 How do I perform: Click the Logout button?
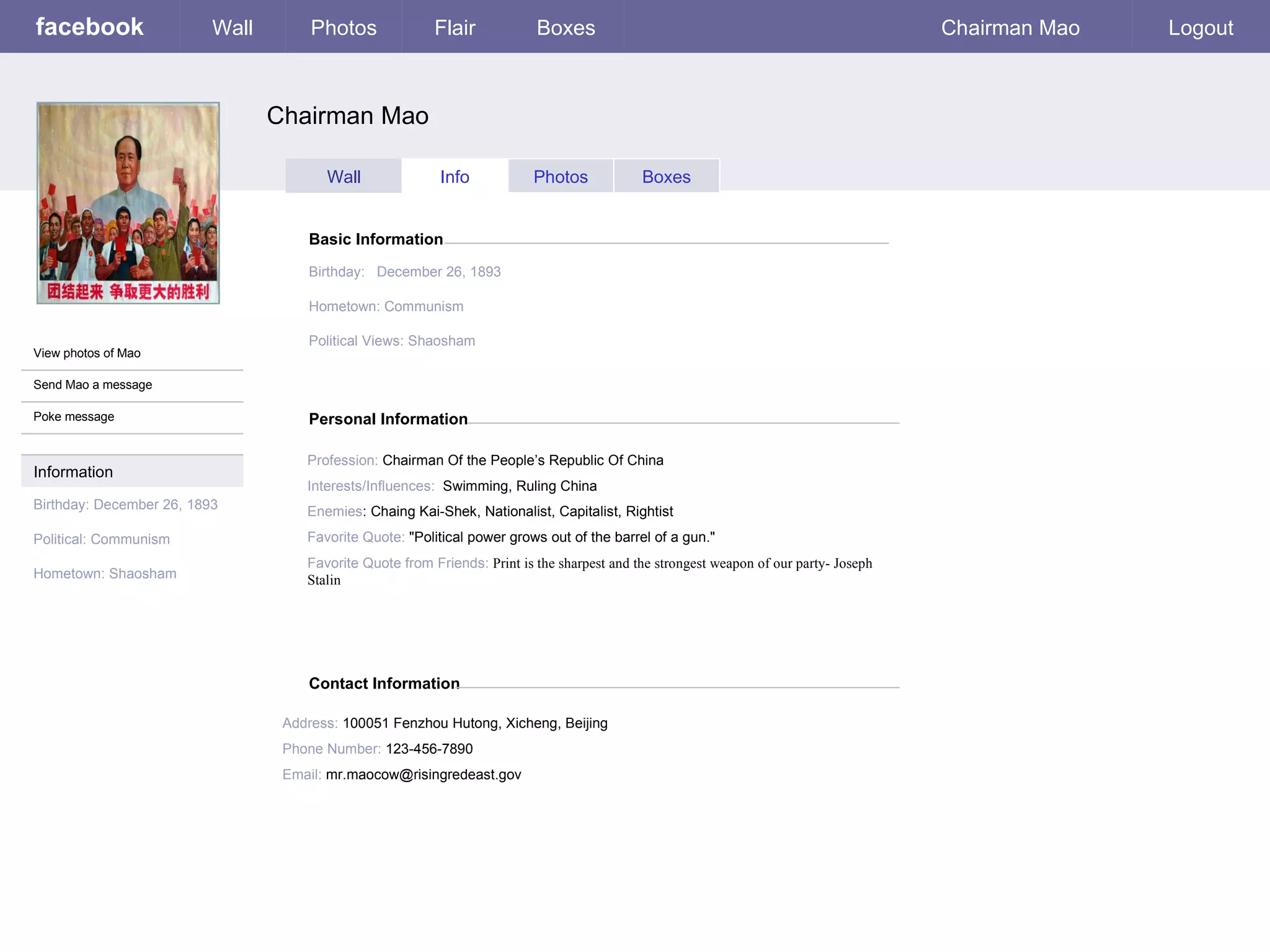(x=1201, y=28)
